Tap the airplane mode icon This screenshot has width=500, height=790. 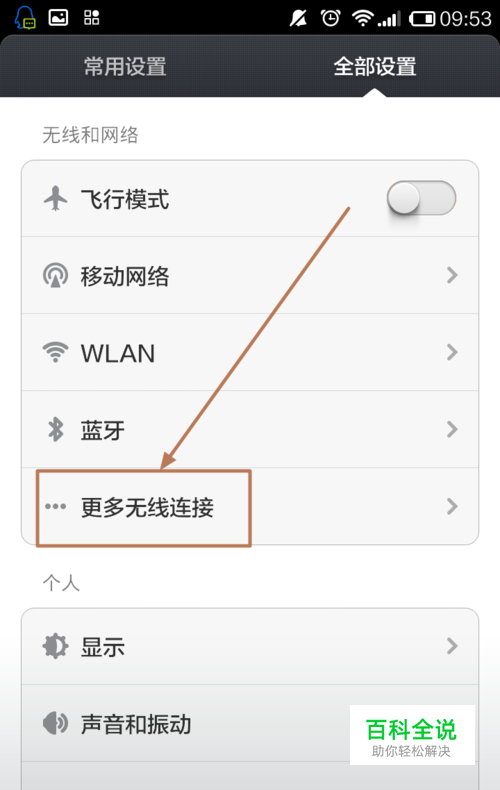[55, 199]
